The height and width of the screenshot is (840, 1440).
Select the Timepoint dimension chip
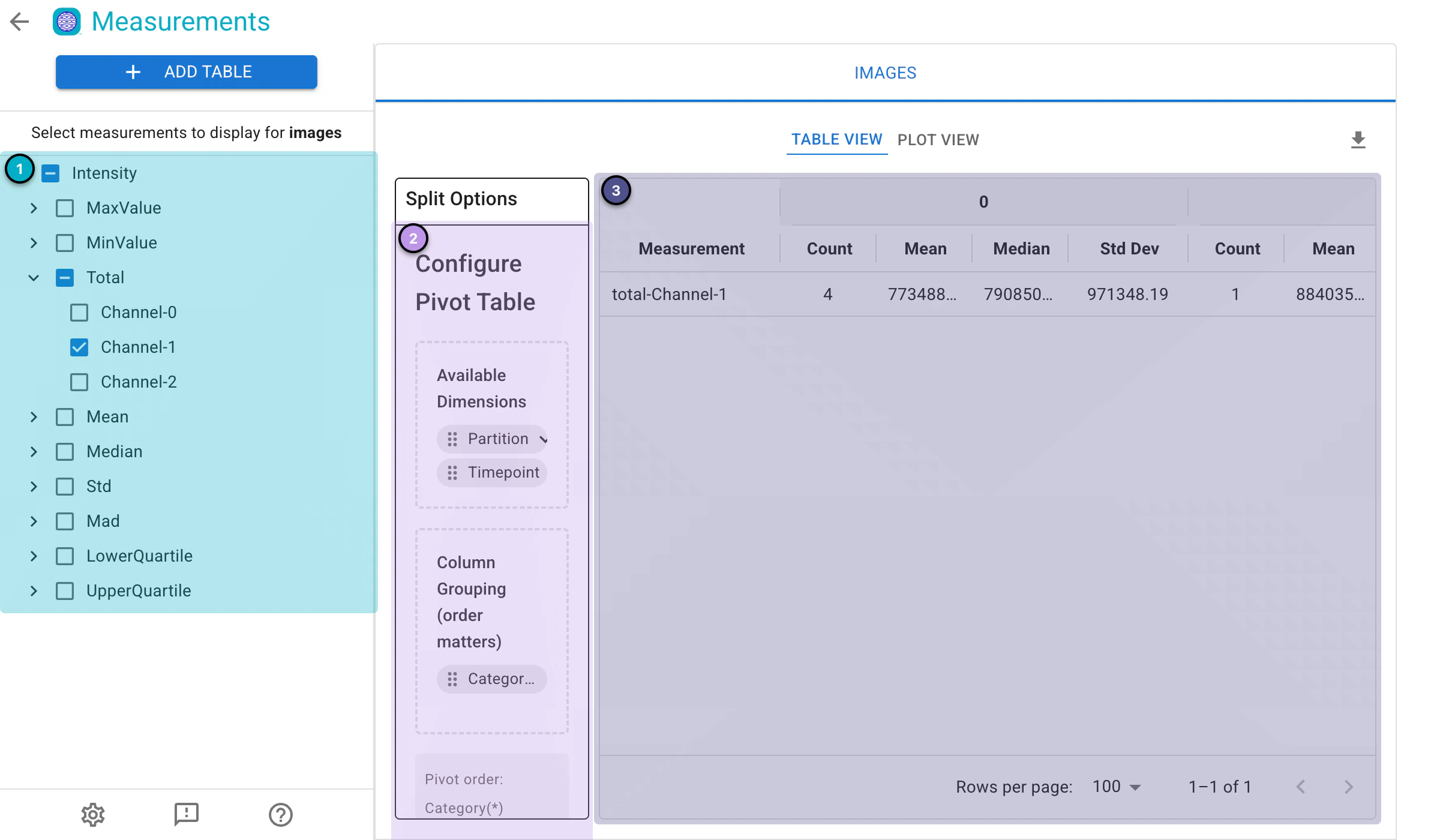(x=492, y=473)
